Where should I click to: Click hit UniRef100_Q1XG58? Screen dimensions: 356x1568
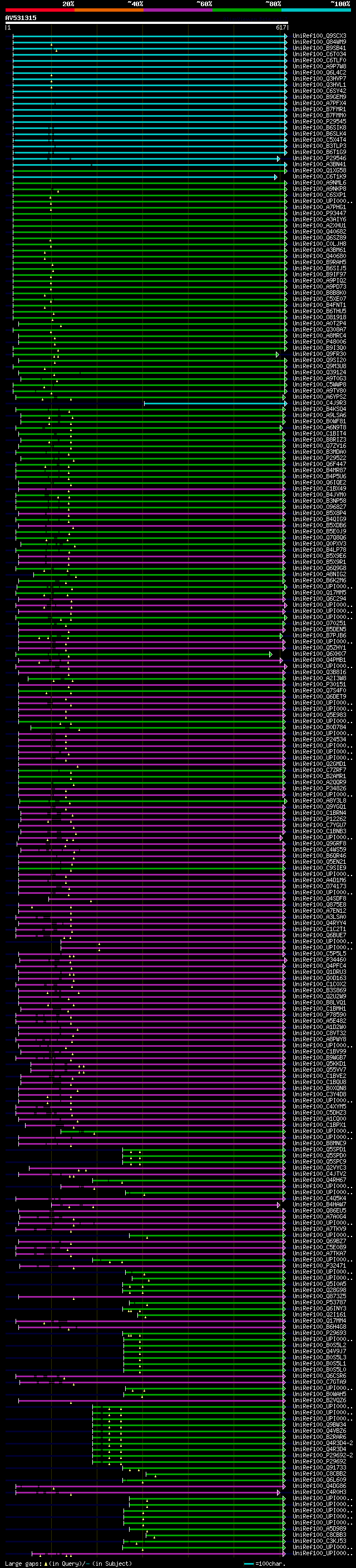click(319, 170)
